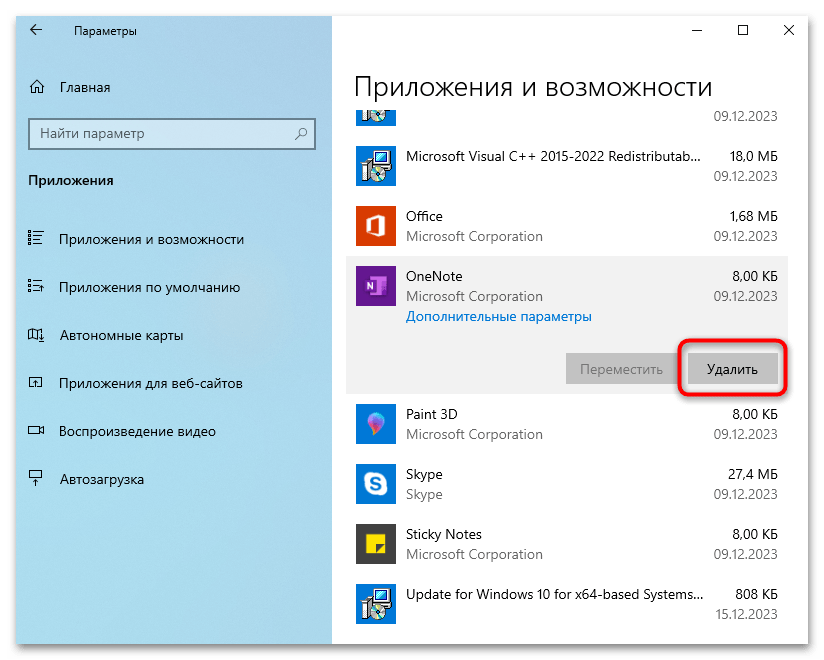Open Автономные карты section

pyautogui.click(x=121, y=335)
